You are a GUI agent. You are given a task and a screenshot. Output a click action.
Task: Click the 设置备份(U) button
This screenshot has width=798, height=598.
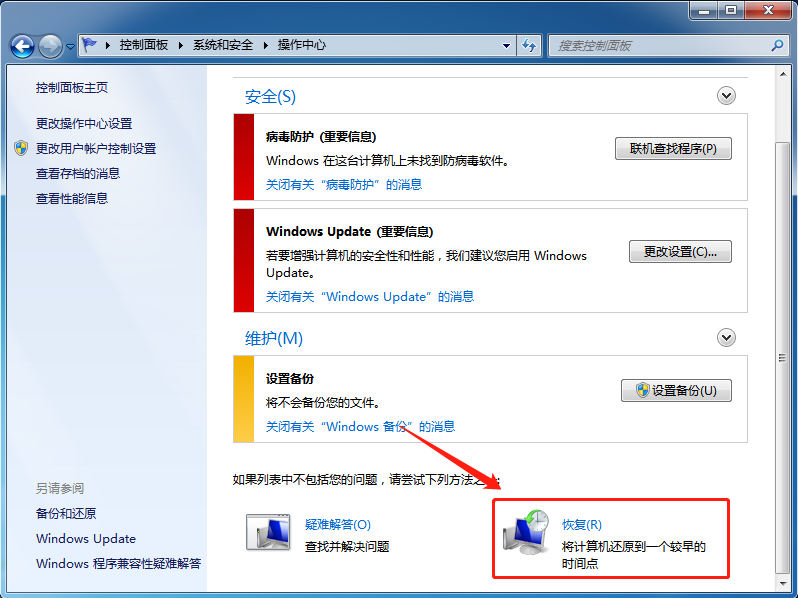676,390
